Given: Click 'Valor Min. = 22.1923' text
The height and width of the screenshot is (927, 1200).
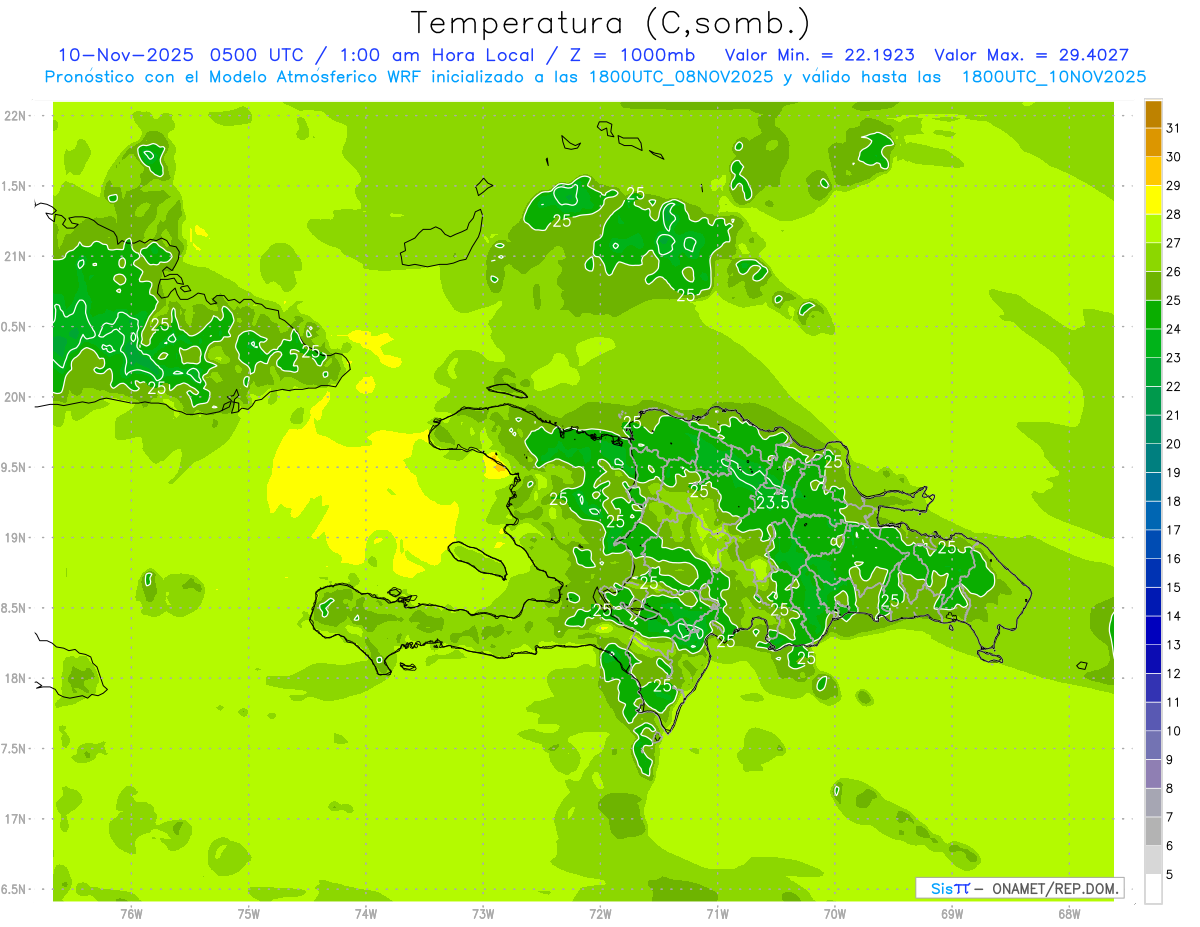Looking at the screenshot, I should [819, 55].
